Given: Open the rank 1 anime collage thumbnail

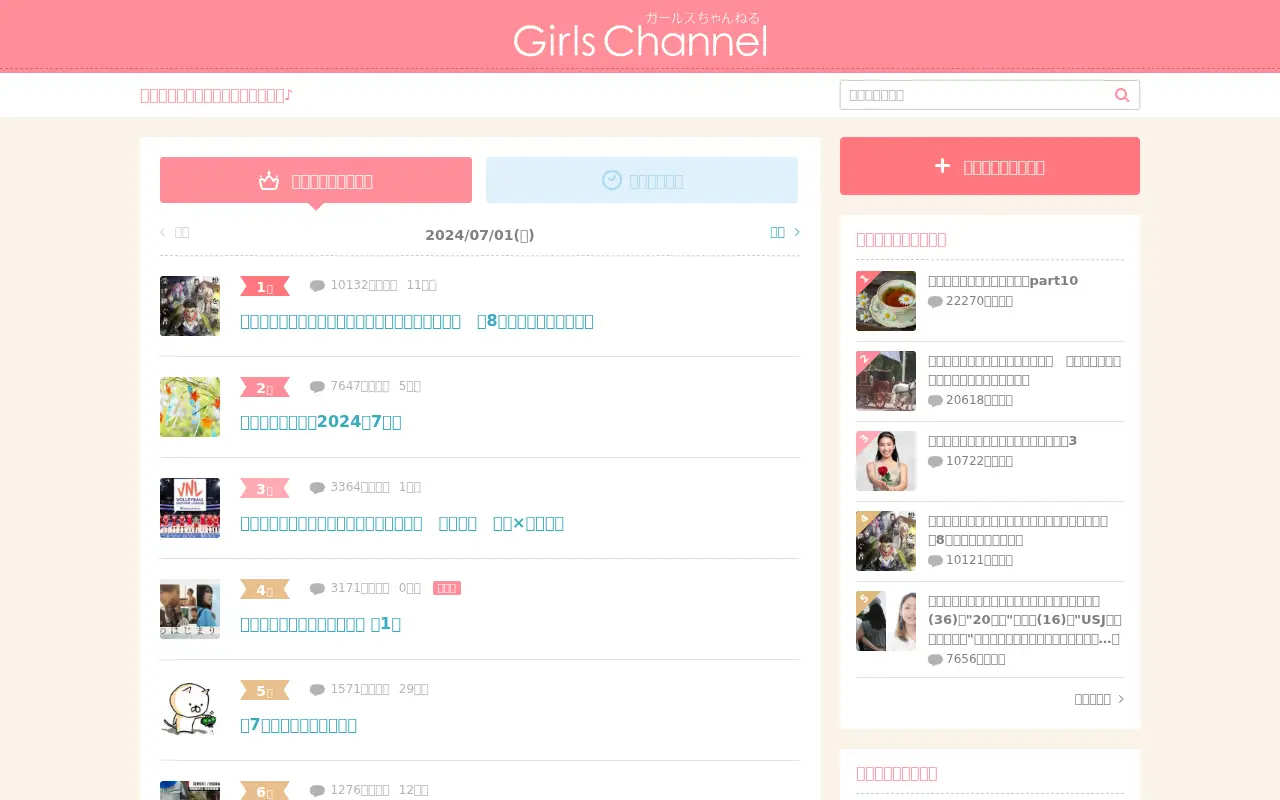Looking at the screenshot, I should (x=190, y=306).
